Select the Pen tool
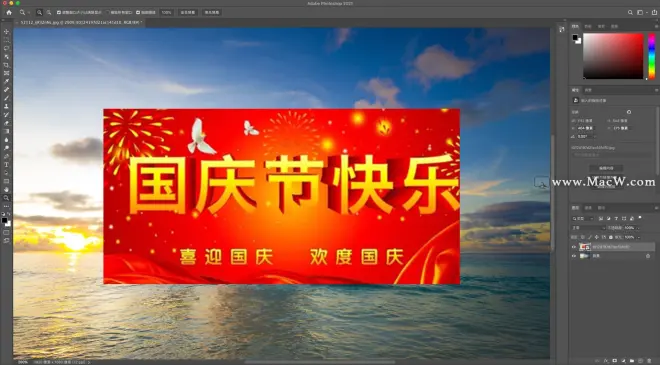 (x=6, y=156)
